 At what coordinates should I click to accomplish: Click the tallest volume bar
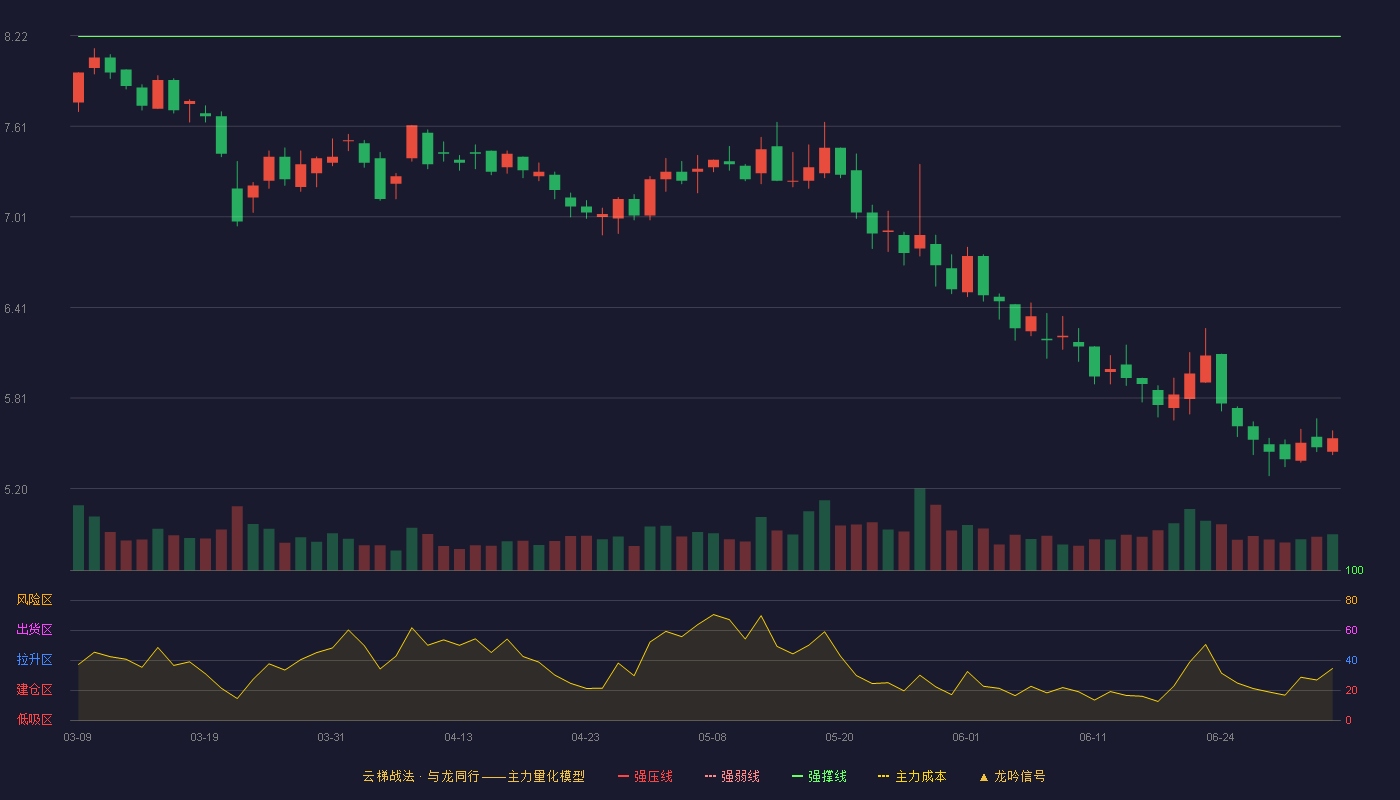919,530
